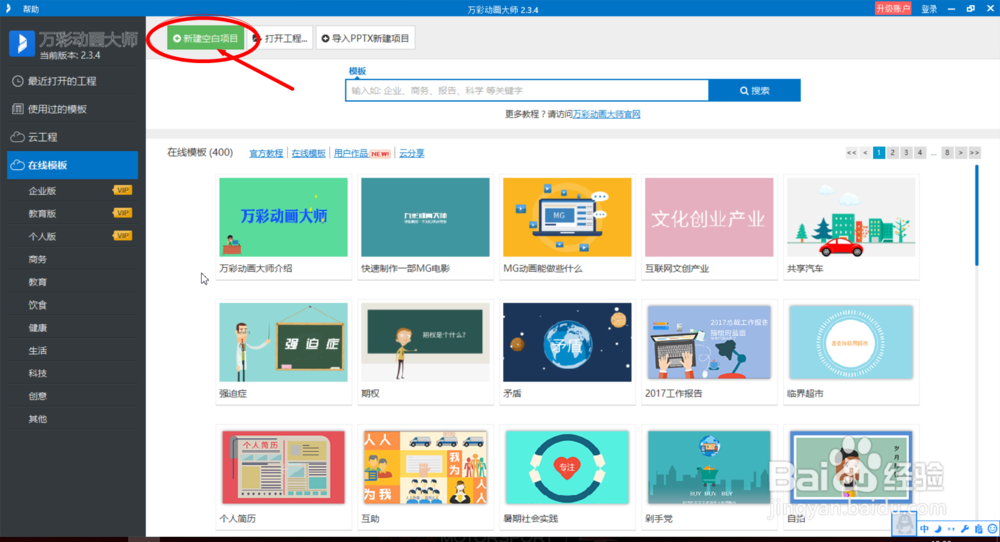Switch to the 云分享 tab
This screenshot has width=1000, height=542.
[411, 153]
